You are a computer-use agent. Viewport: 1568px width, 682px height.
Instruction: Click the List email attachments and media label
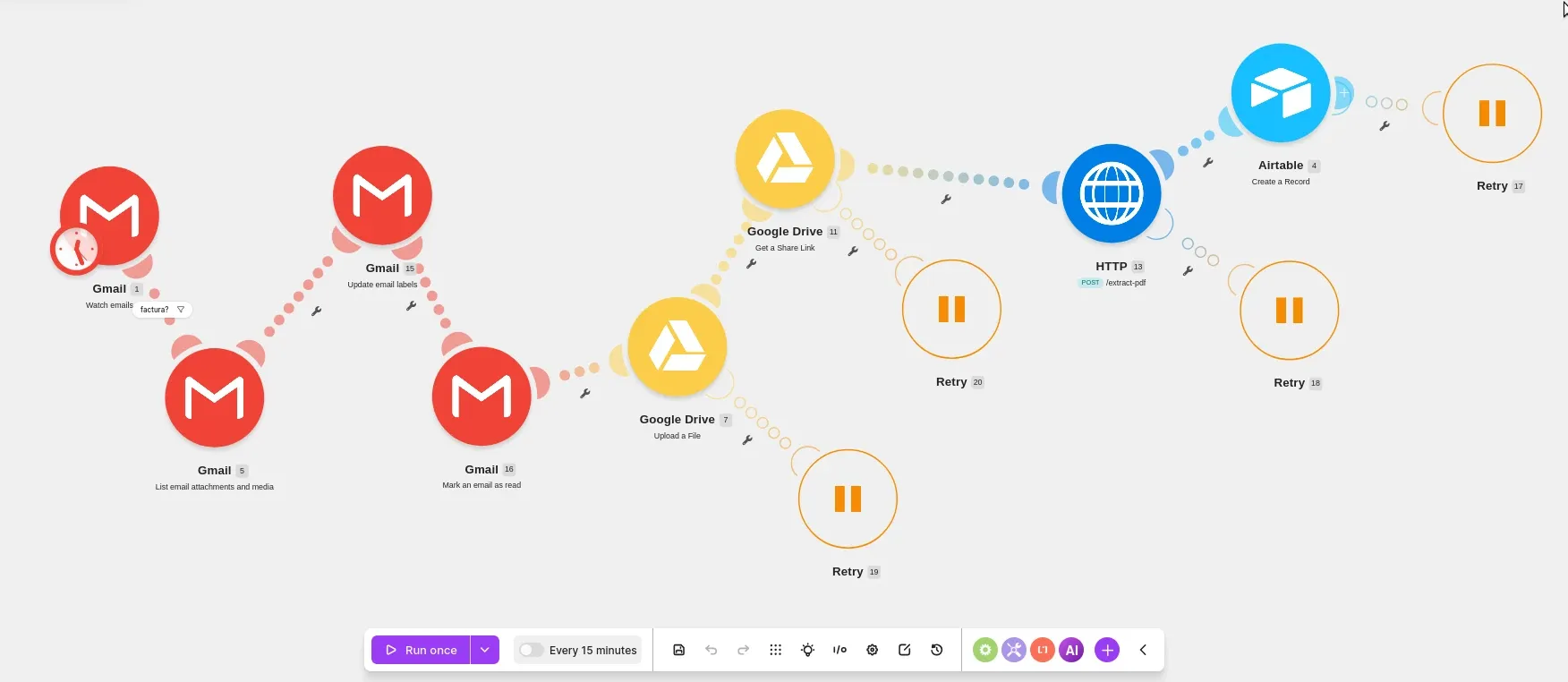[x=215, y=487]
